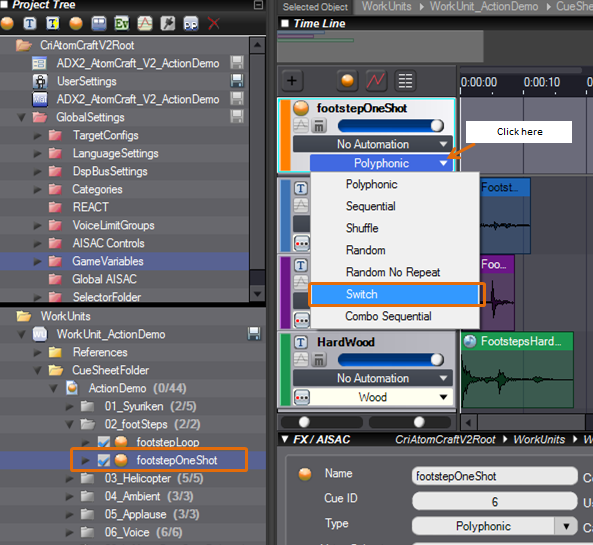Toggle the Time Line panel checkbox
This screenshot has height=545, width=593.
pyautogui.click(x=285, y=23)
